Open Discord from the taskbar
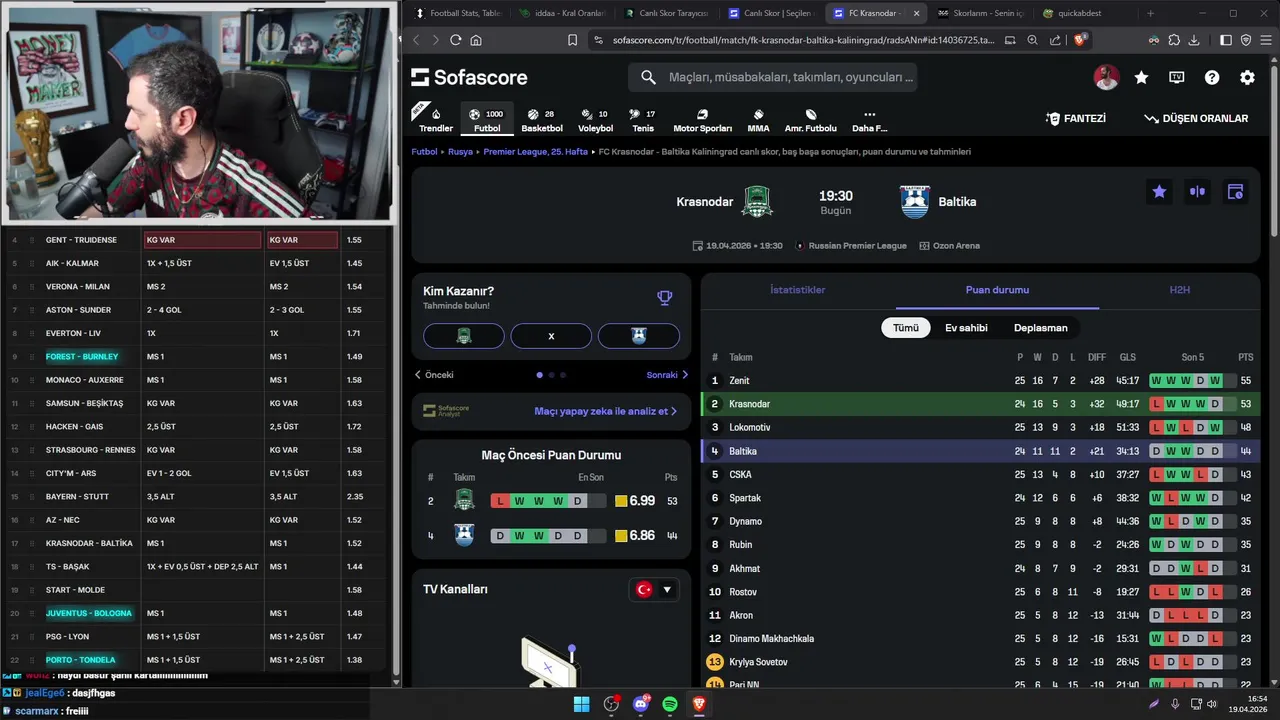Viewport: 1280px width, 720px height. 640,704
